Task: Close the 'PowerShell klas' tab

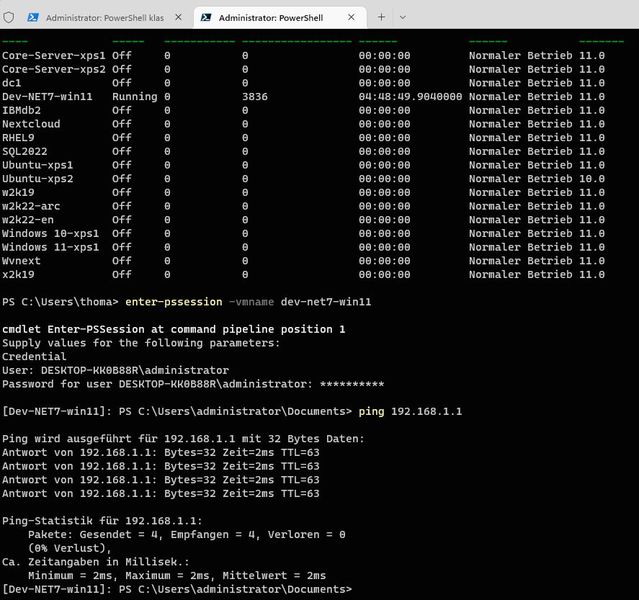Action: pos(178,17)
